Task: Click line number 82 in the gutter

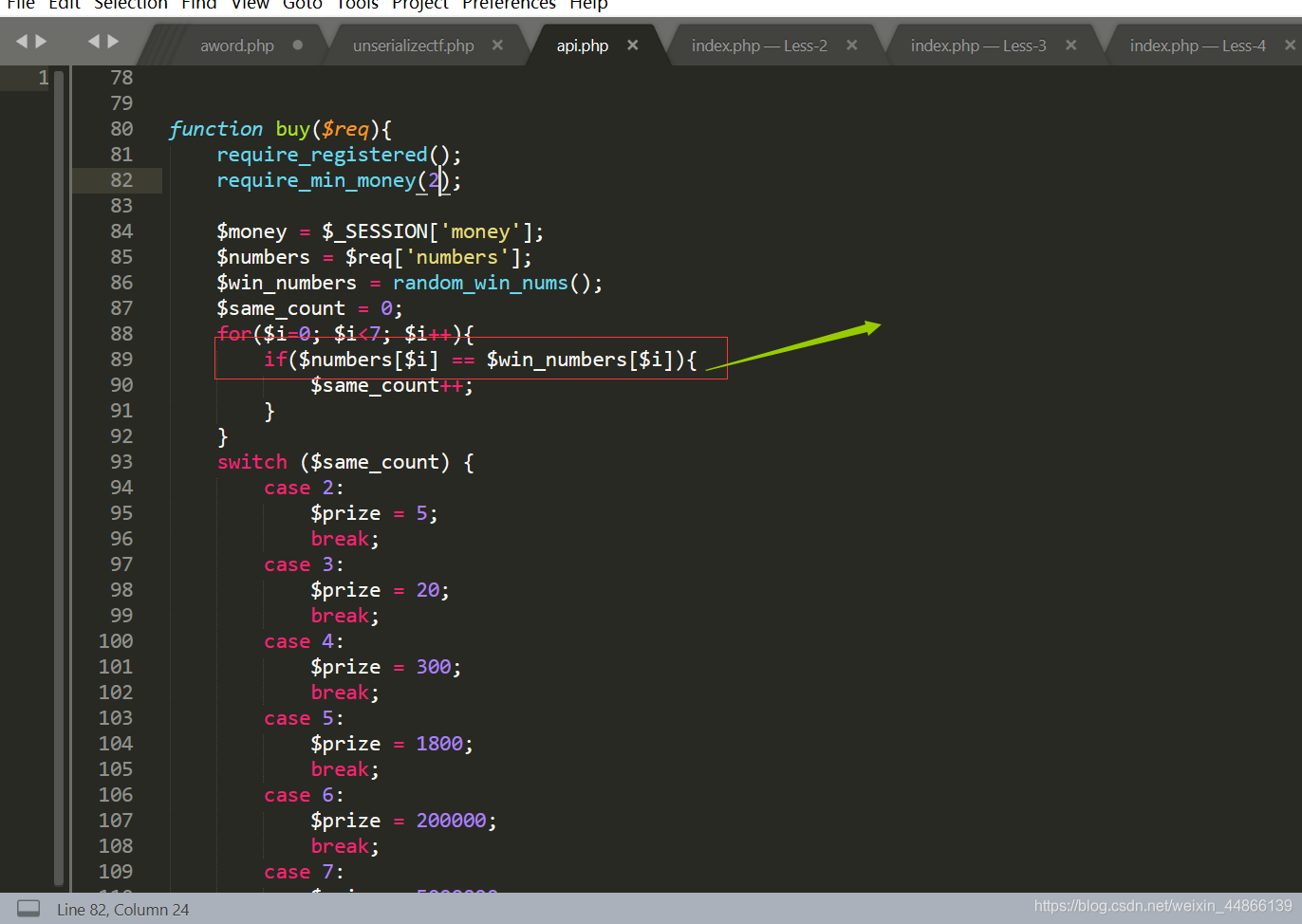Action: click(121, 180)
